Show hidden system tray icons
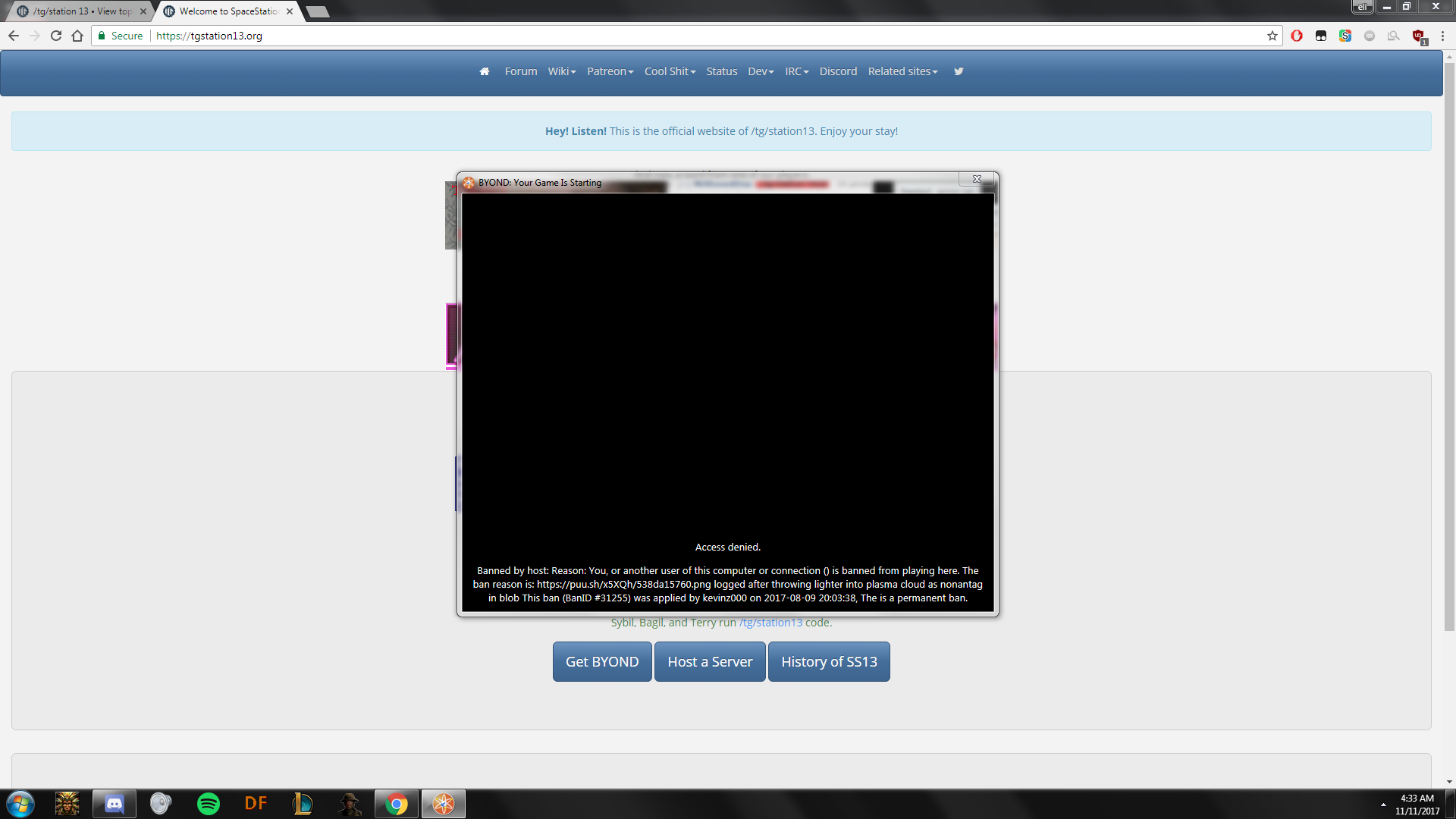 tap(1383, 805)
